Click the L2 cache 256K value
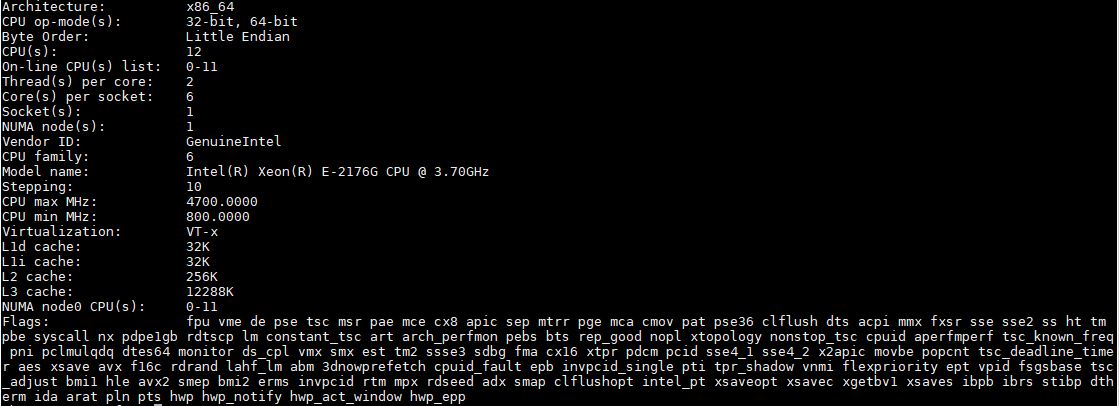 tap(201, 277)
